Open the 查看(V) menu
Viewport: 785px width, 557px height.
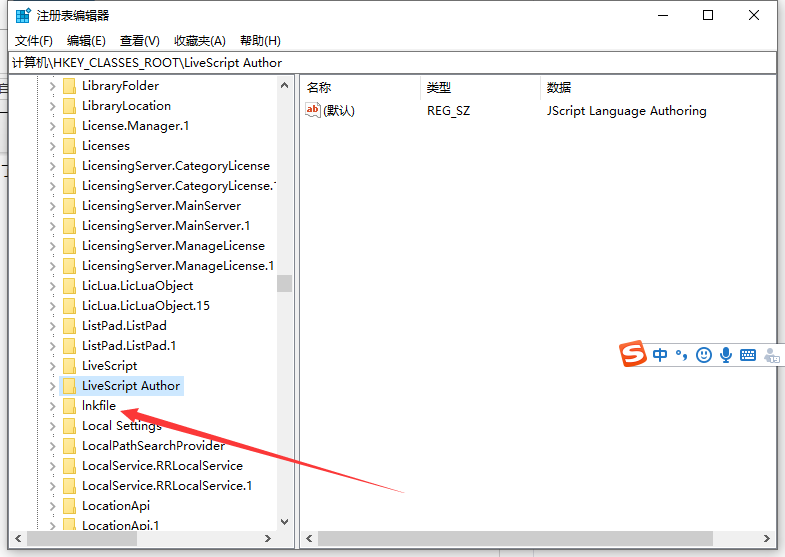coord(140,40)
